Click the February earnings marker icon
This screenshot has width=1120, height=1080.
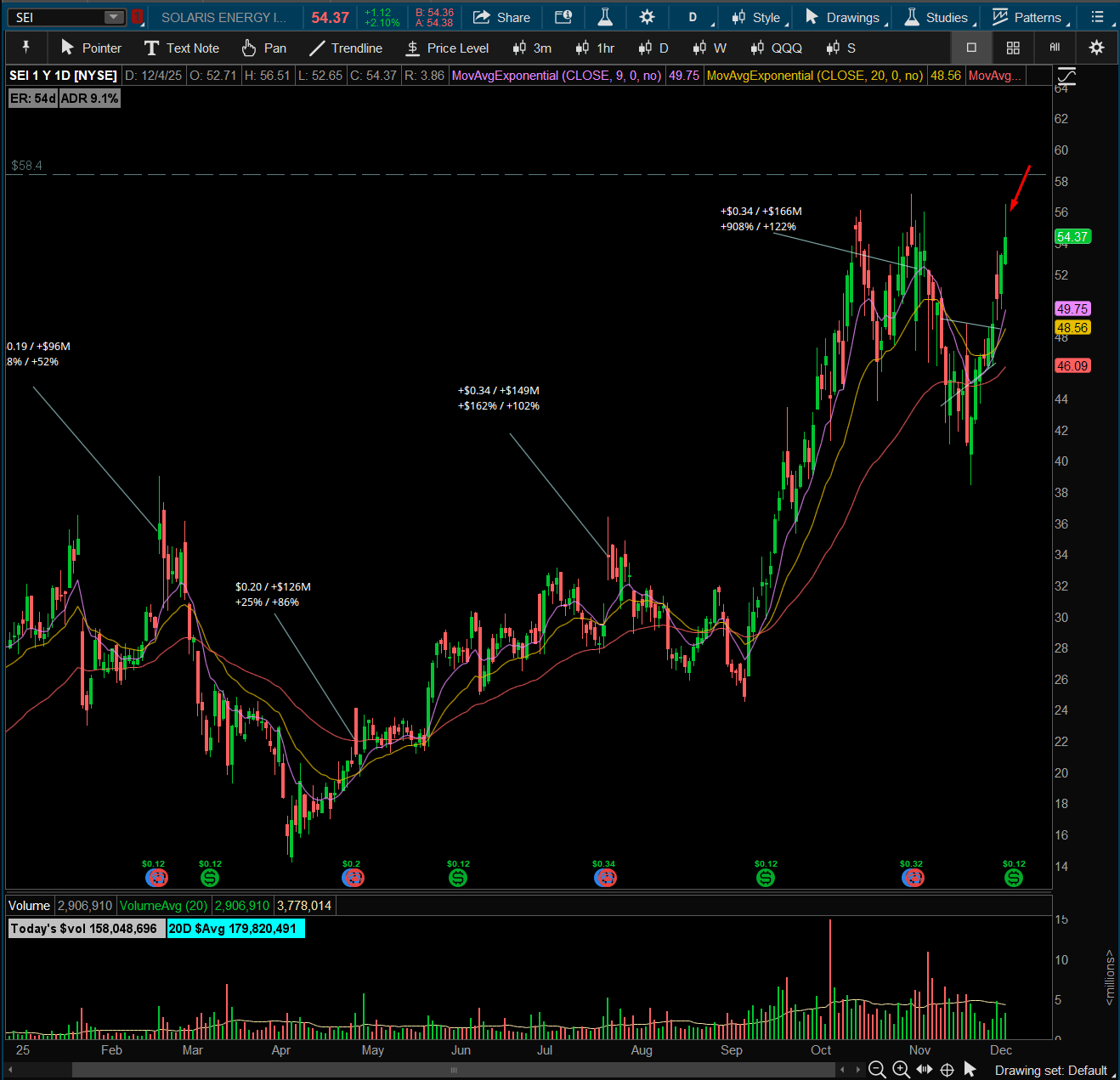click(156, 878)
